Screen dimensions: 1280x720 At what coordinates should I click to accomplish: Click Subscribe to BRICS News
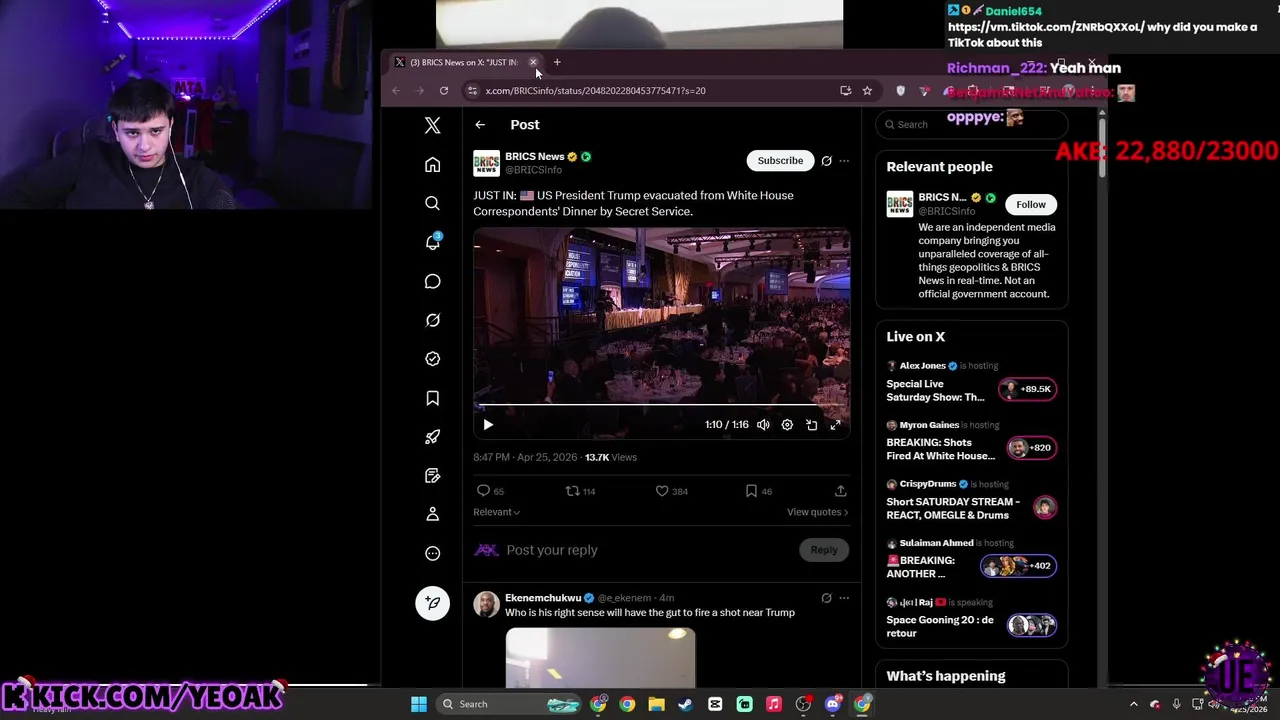click(780, 161)
